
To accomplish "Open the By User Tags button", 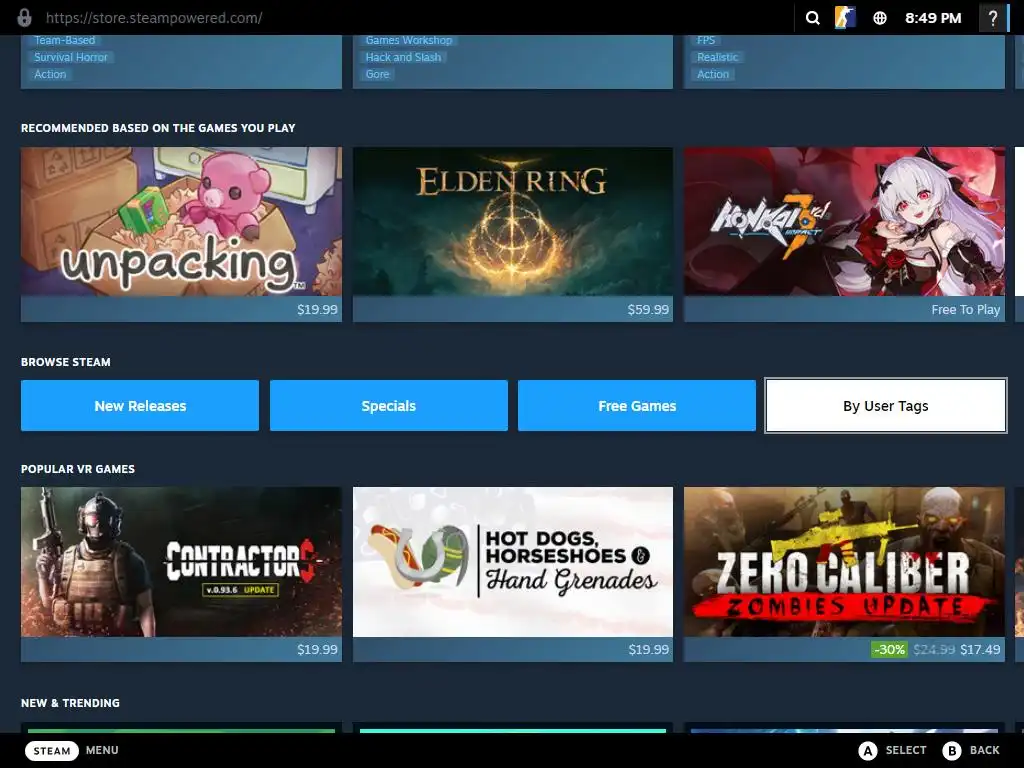I will 886,406.
